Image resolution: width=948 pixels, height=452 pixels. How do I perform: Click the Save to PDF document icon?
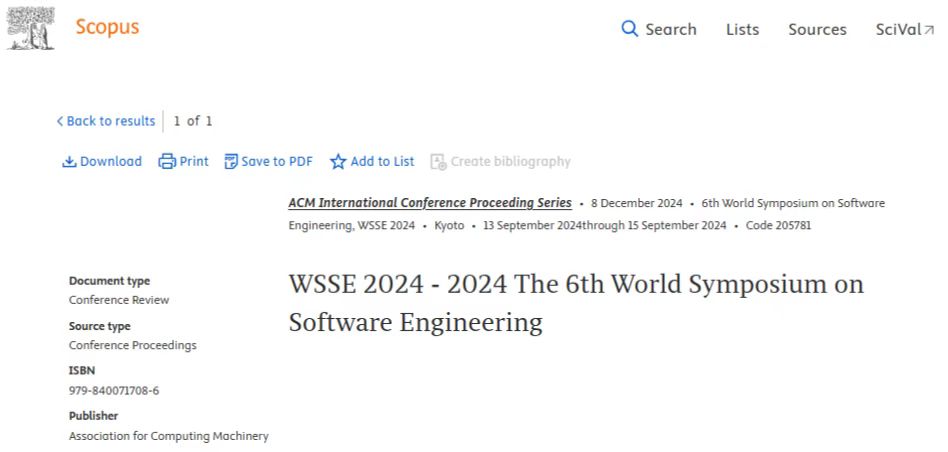pyautogui.click(x=231, y=161)
